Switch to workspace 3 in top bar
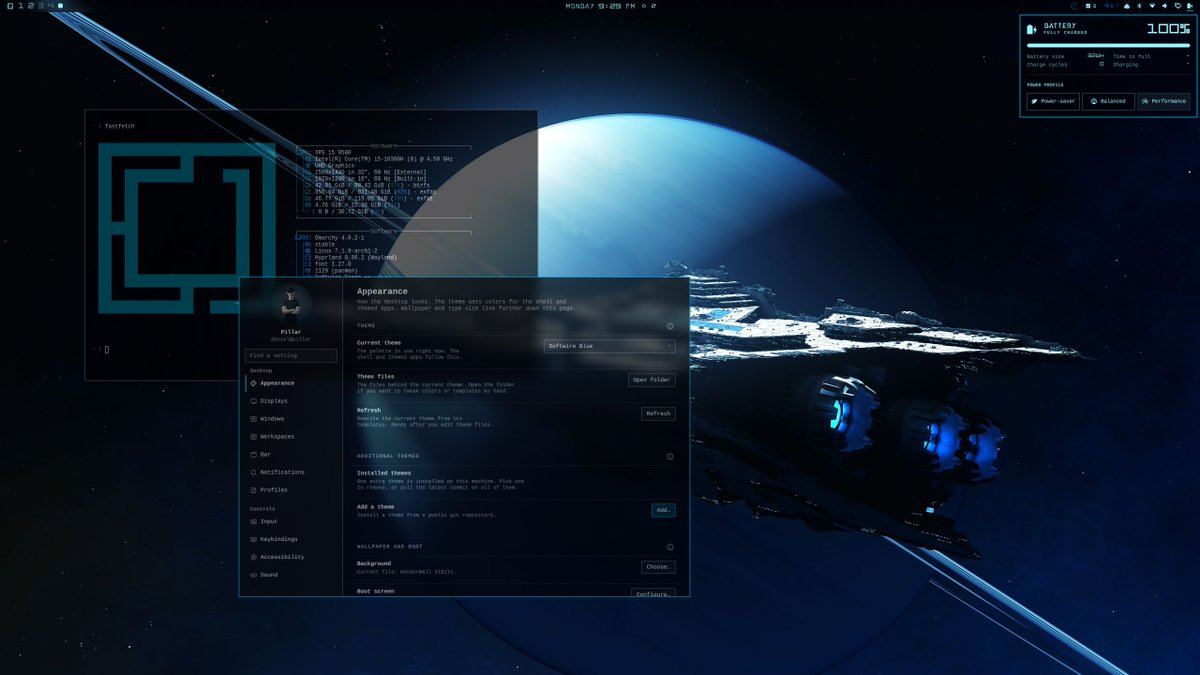The height and width of the screenshot is (675, 1200). 40,6
